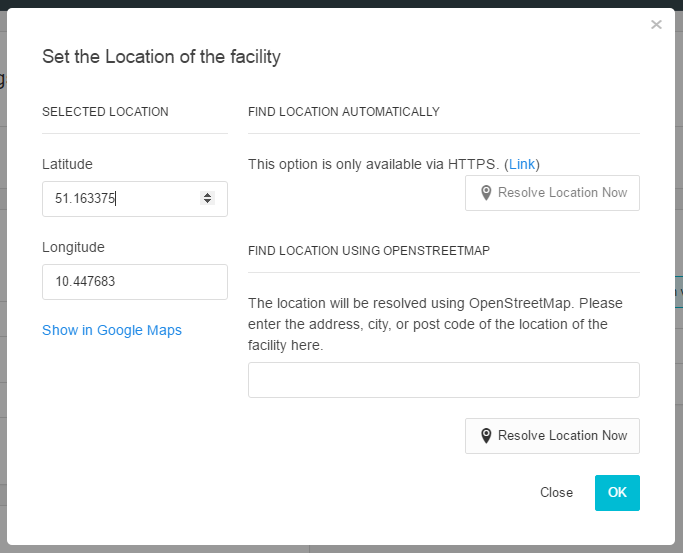Decrease latitude with the down stepper arrow

(208, 202)
